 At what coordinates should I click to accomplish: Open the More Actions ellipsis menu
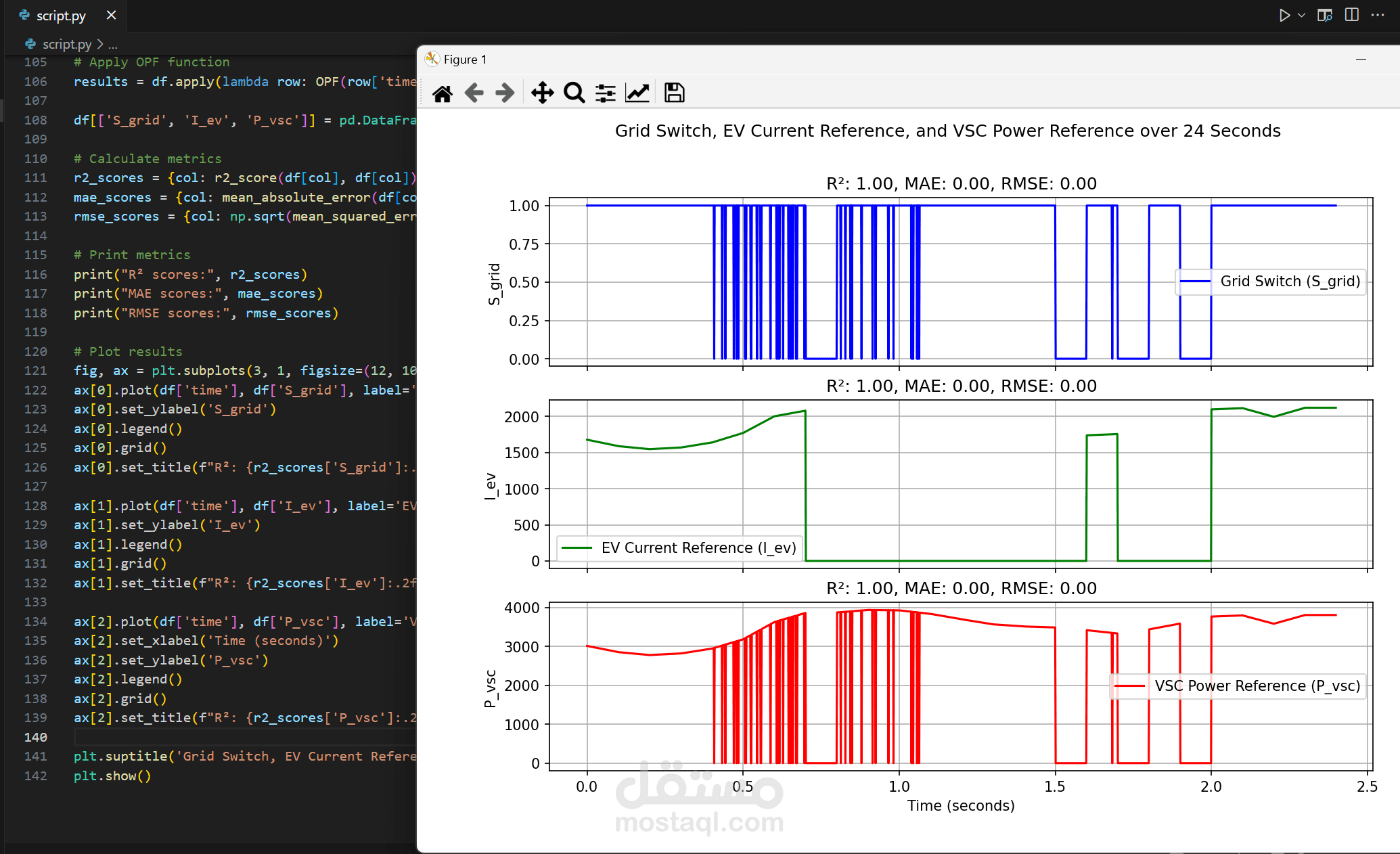[x=1378, y=15]
